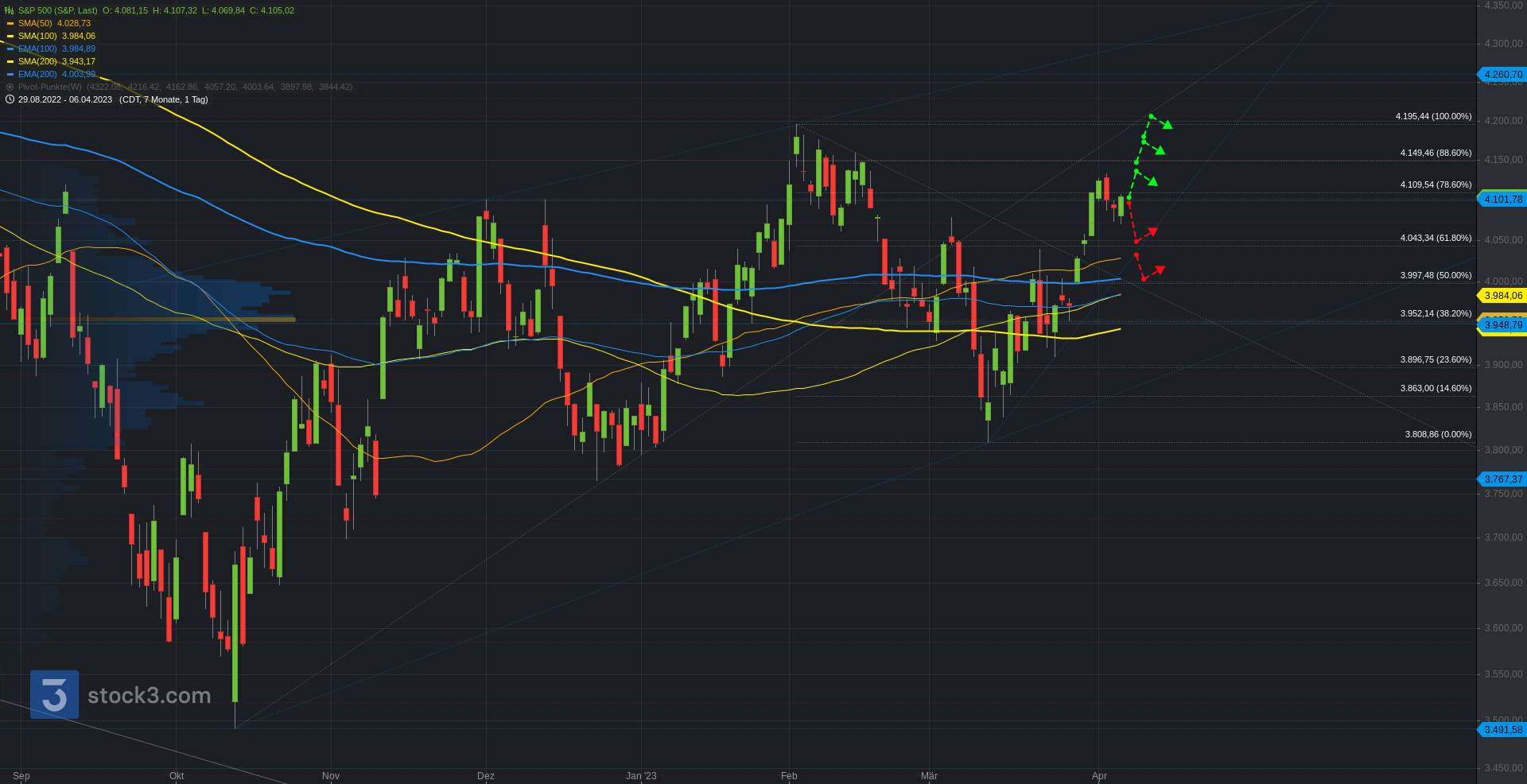Select the EMA(100) indicator label

pyautogui.click(x=37, y=49)
